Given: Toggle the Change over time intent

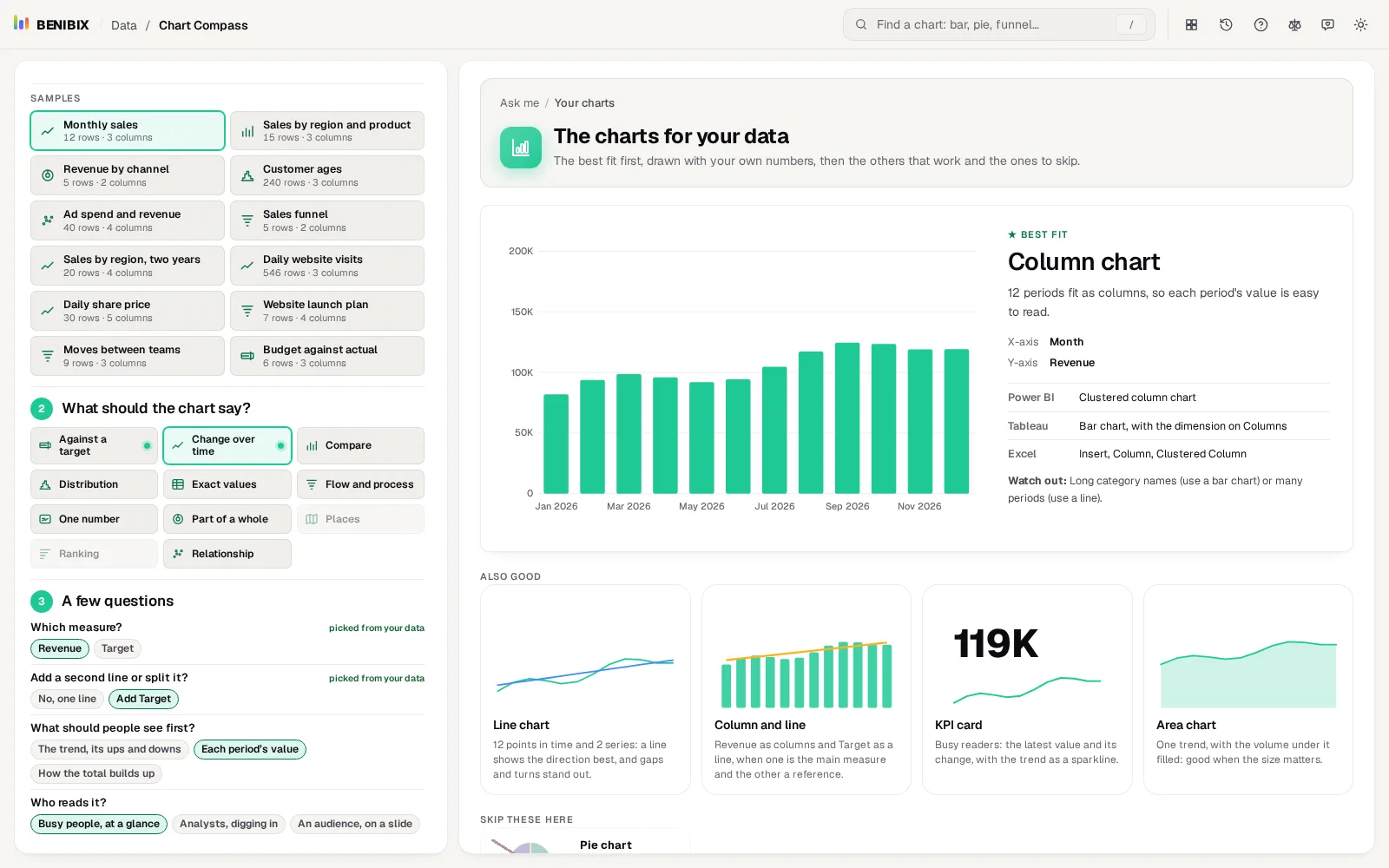Looking at the screenshot, I should pyautogui.click(x=227, y=445).
